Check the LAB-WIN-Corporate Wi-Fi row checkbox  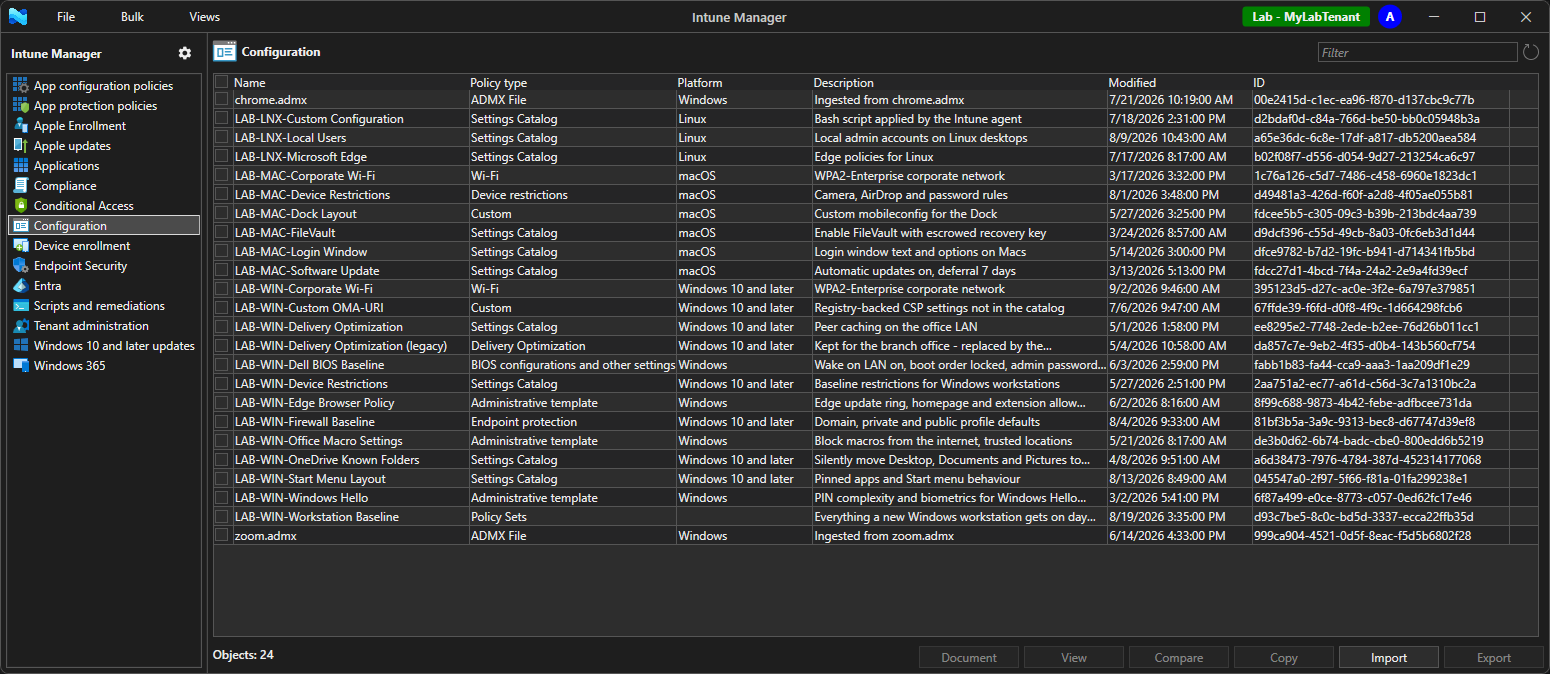(222, 289)
